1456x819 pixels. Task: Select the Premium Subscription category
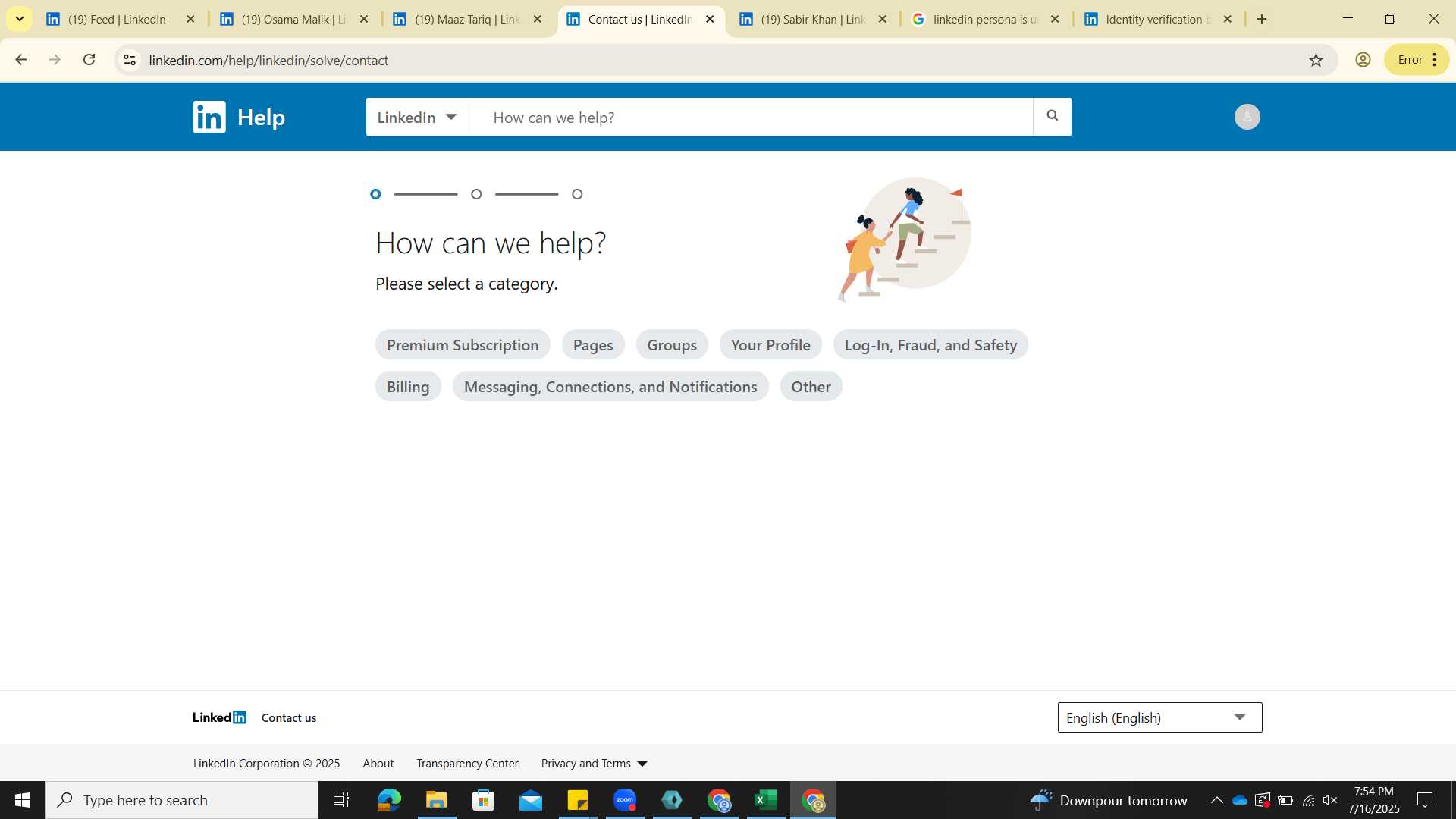(463, 345)
